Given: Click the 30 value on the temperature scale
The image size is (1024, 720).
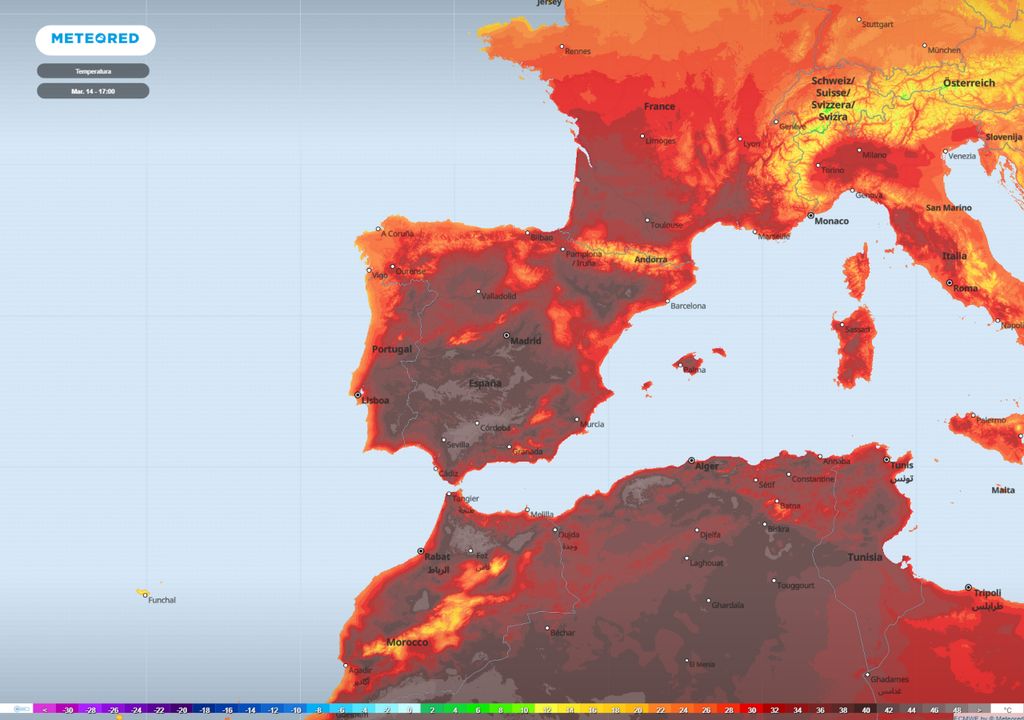Looking at the screenshot, I should tap(752, 710).
